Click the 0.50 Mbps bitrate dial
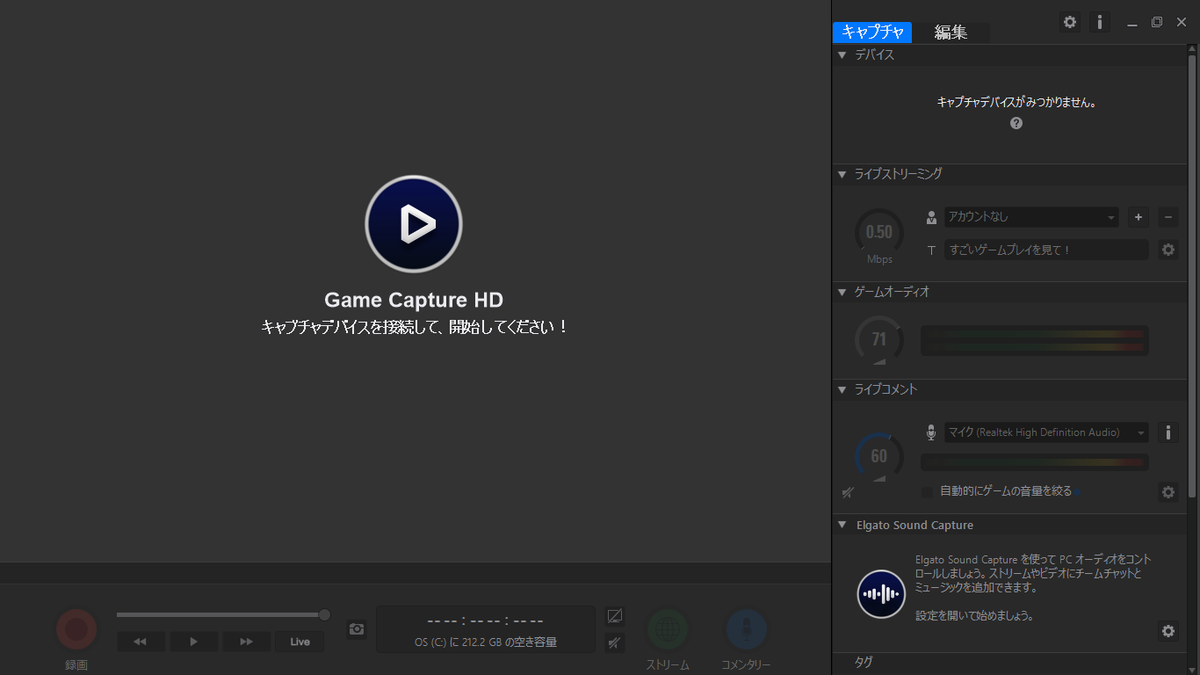This screenshot has width=1200, height=675. 879,232
